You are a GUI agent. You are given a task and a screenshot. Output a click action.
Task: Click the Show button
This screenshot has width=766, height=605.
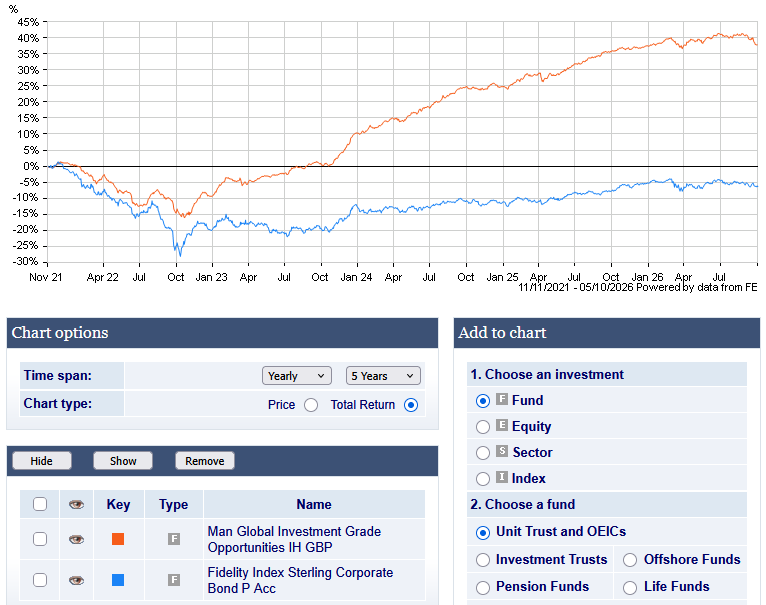click(x=123, y=461)
